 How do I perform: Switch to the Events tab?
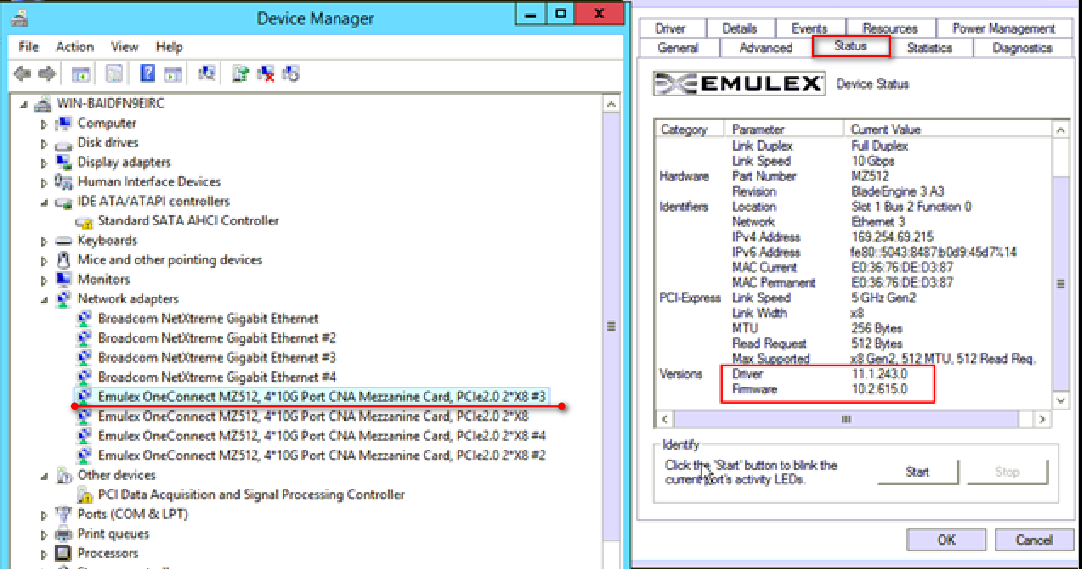[x=809, y=28]
